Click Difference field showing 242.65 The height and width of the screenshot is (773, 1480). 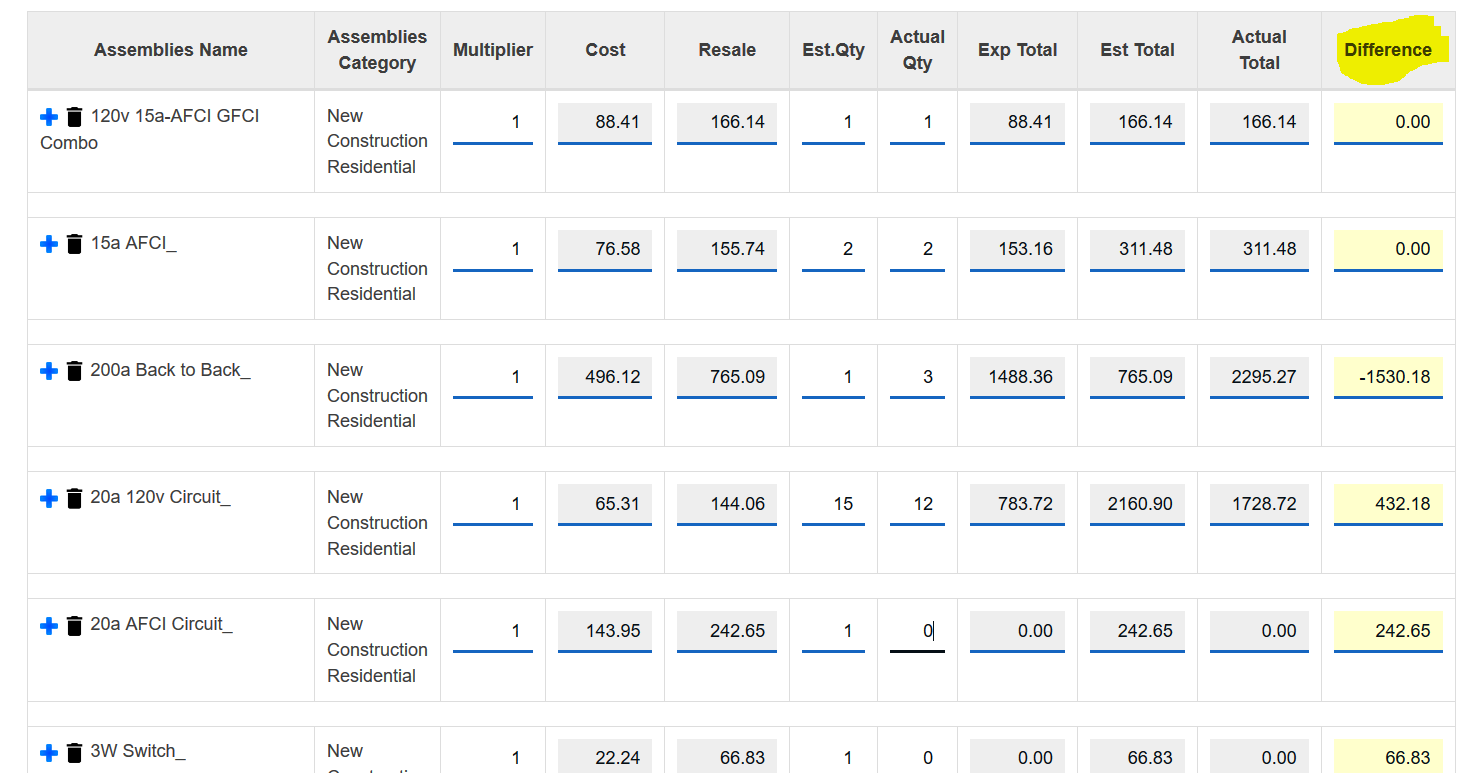[1388, 632]
